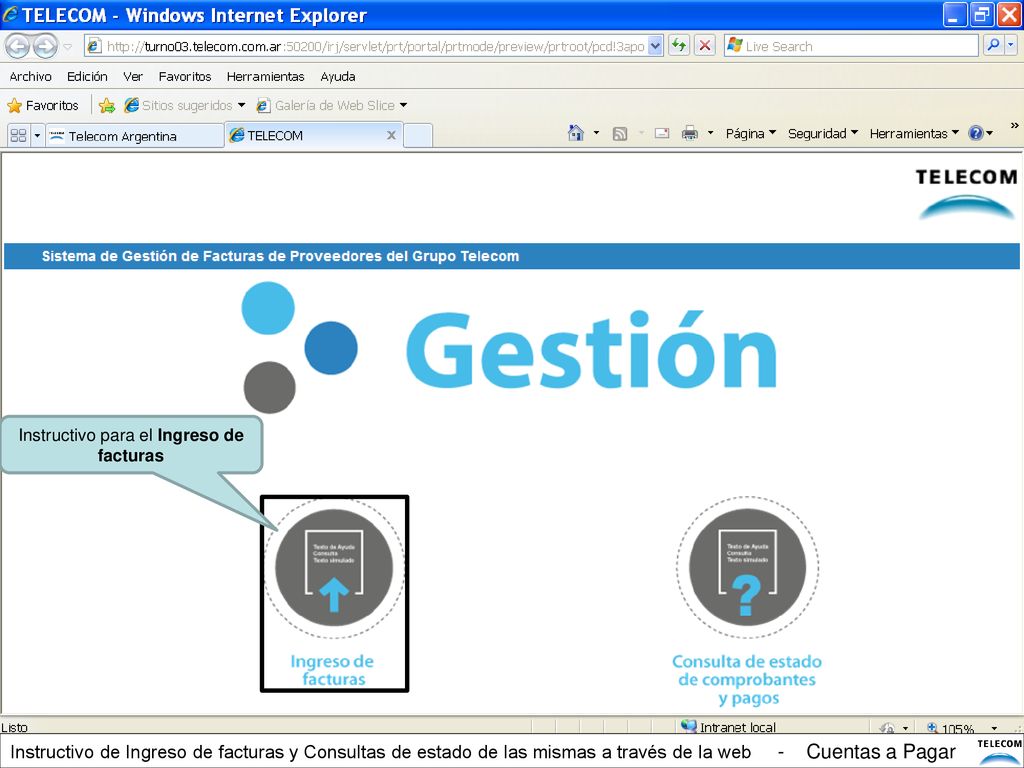Viewport: 1024px width, 768px height.
Task: Click the browser Back arrow button
Action: click(18, 46)
